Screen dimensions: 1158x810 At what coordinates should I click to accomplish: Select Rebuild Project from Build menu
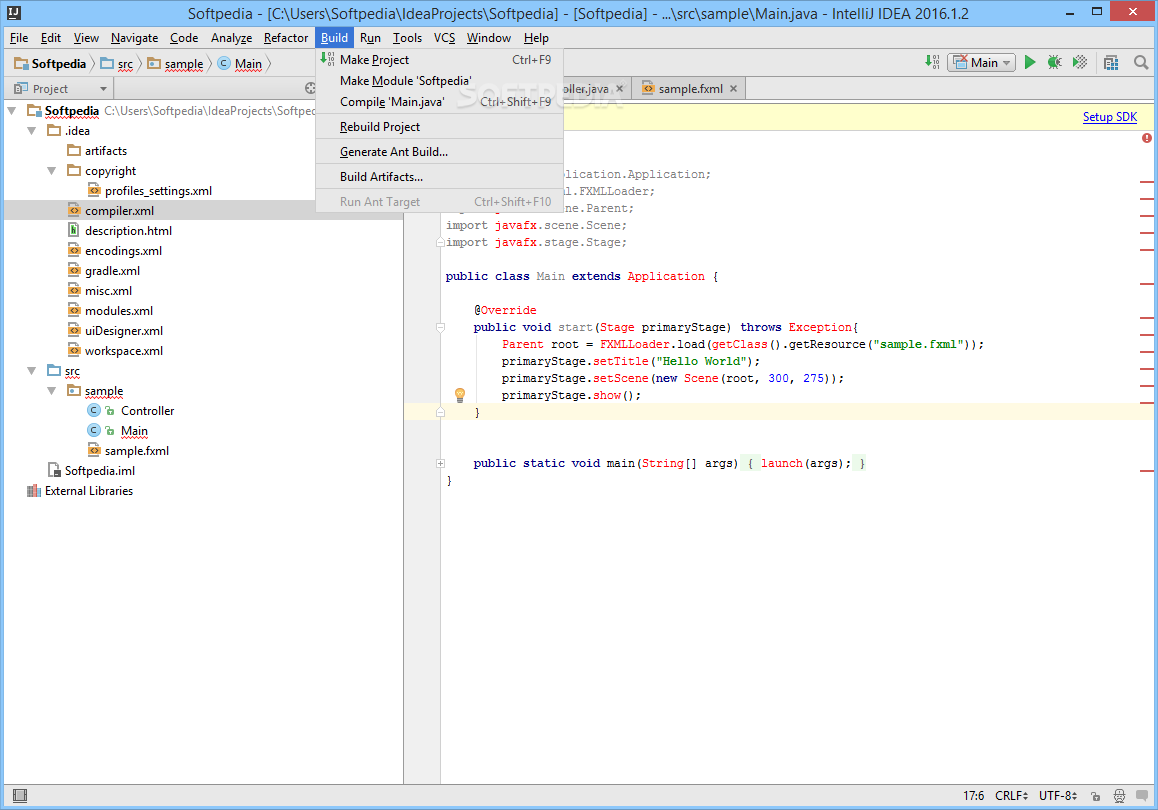pos(380,127)
